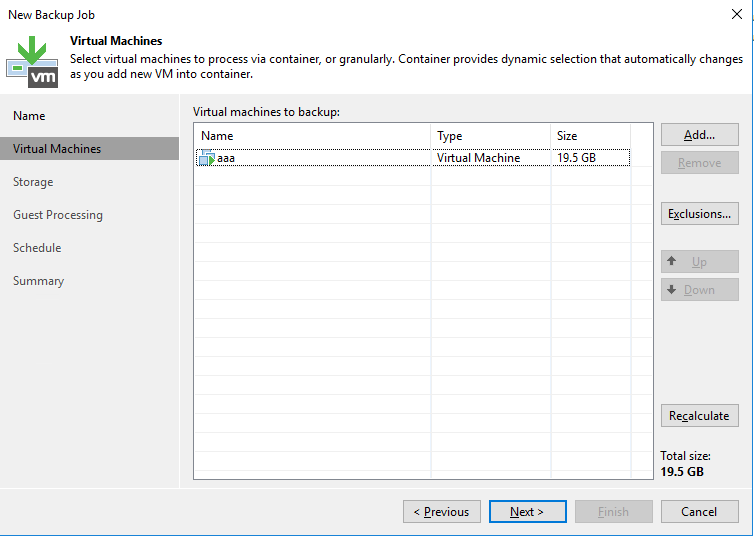Remove the selected virtual machine
This screenshot has height=537, width=754.
click(x=700, y=162)
